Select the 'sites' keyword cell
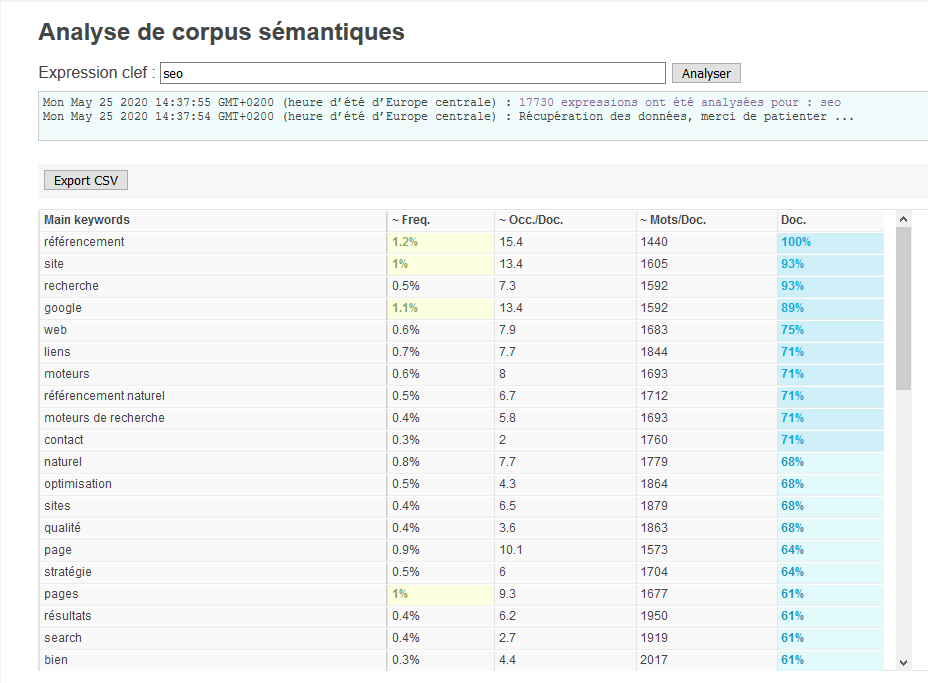The image size is (928, 683). tap(212, 506)
